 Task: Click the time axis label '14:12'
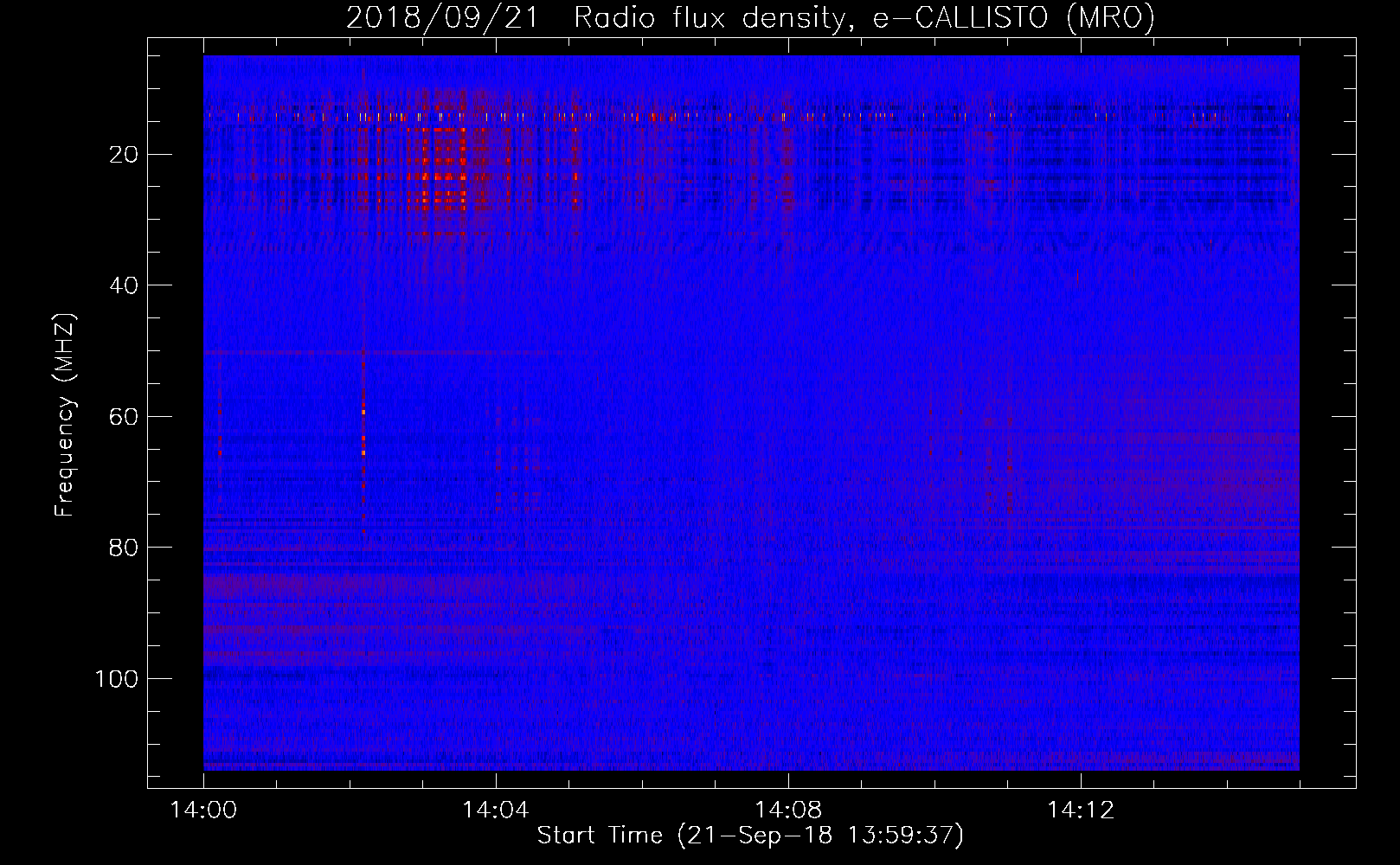(1081, 811)
